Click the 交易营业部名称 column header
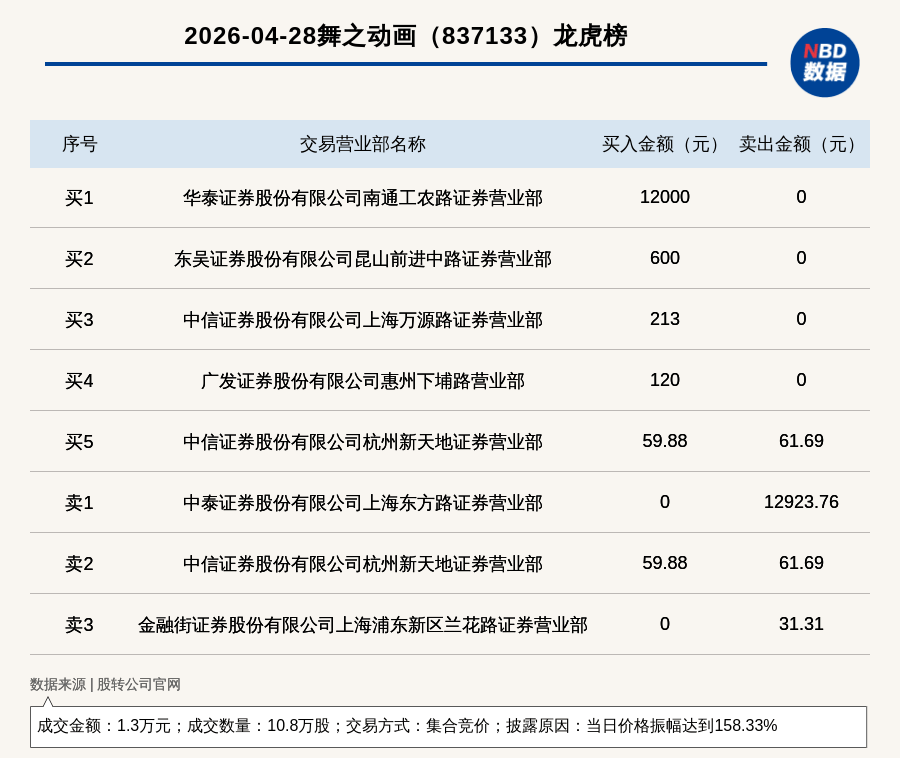Viewport: 900px width, 758px height. click(x=363, y=144)
